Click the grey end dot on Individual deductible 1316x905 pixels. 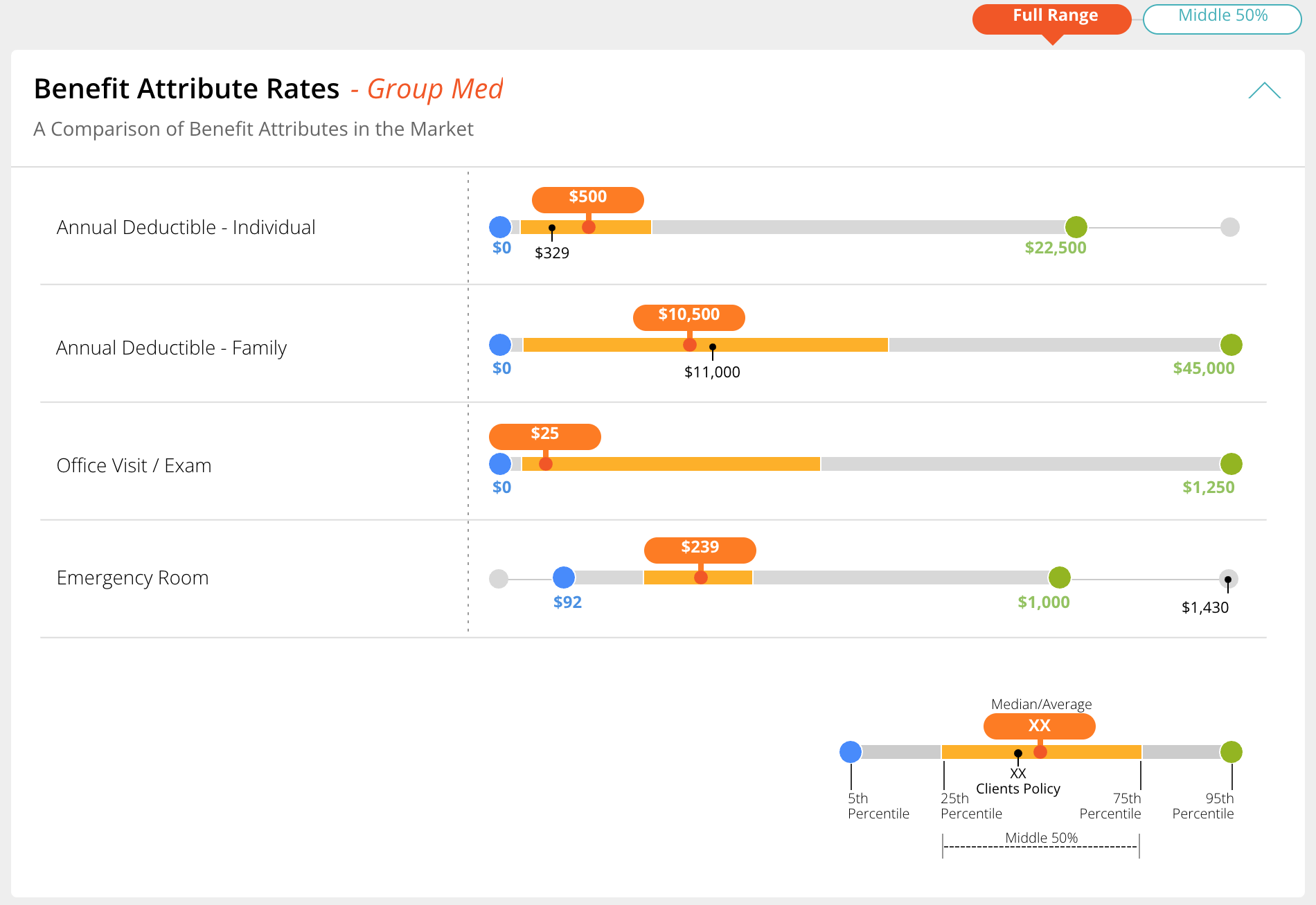1230,226
